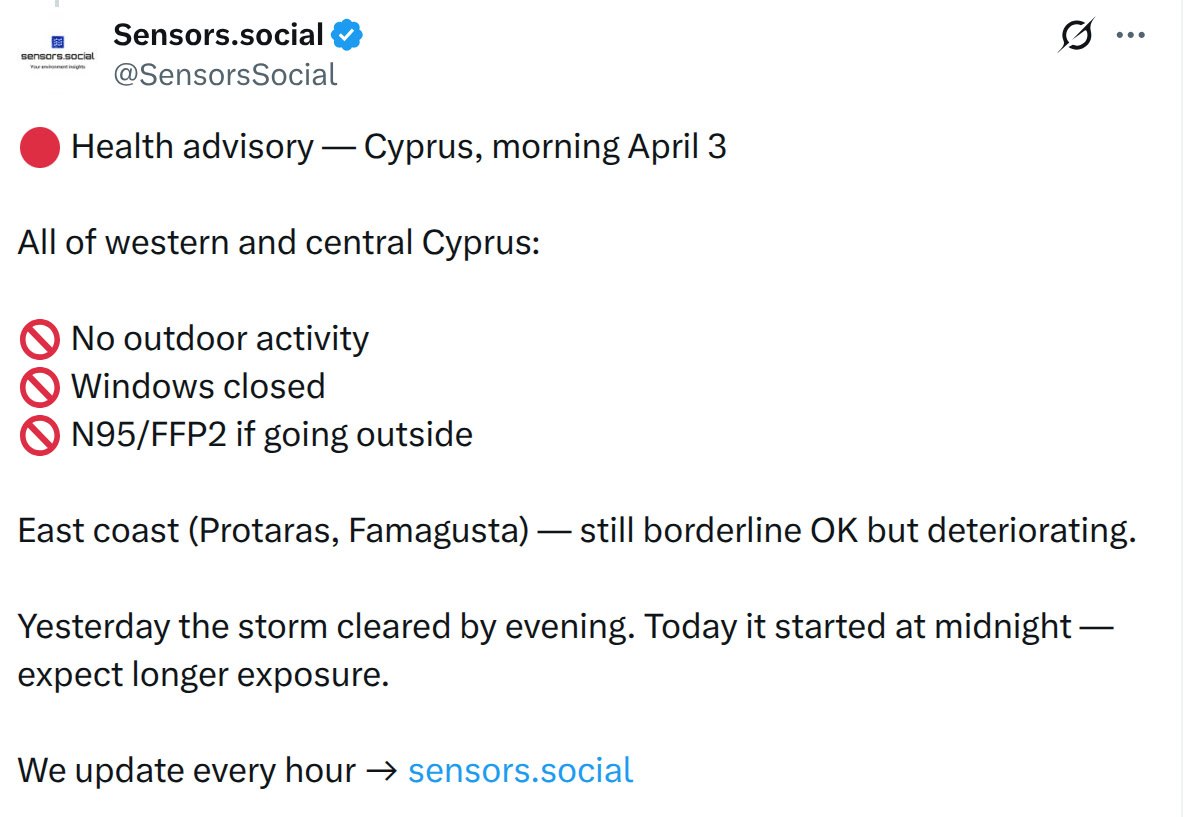Click the 'We update every hour' text
The height and width of the screenshot is (817, 1185).
(x=186, y=770)
